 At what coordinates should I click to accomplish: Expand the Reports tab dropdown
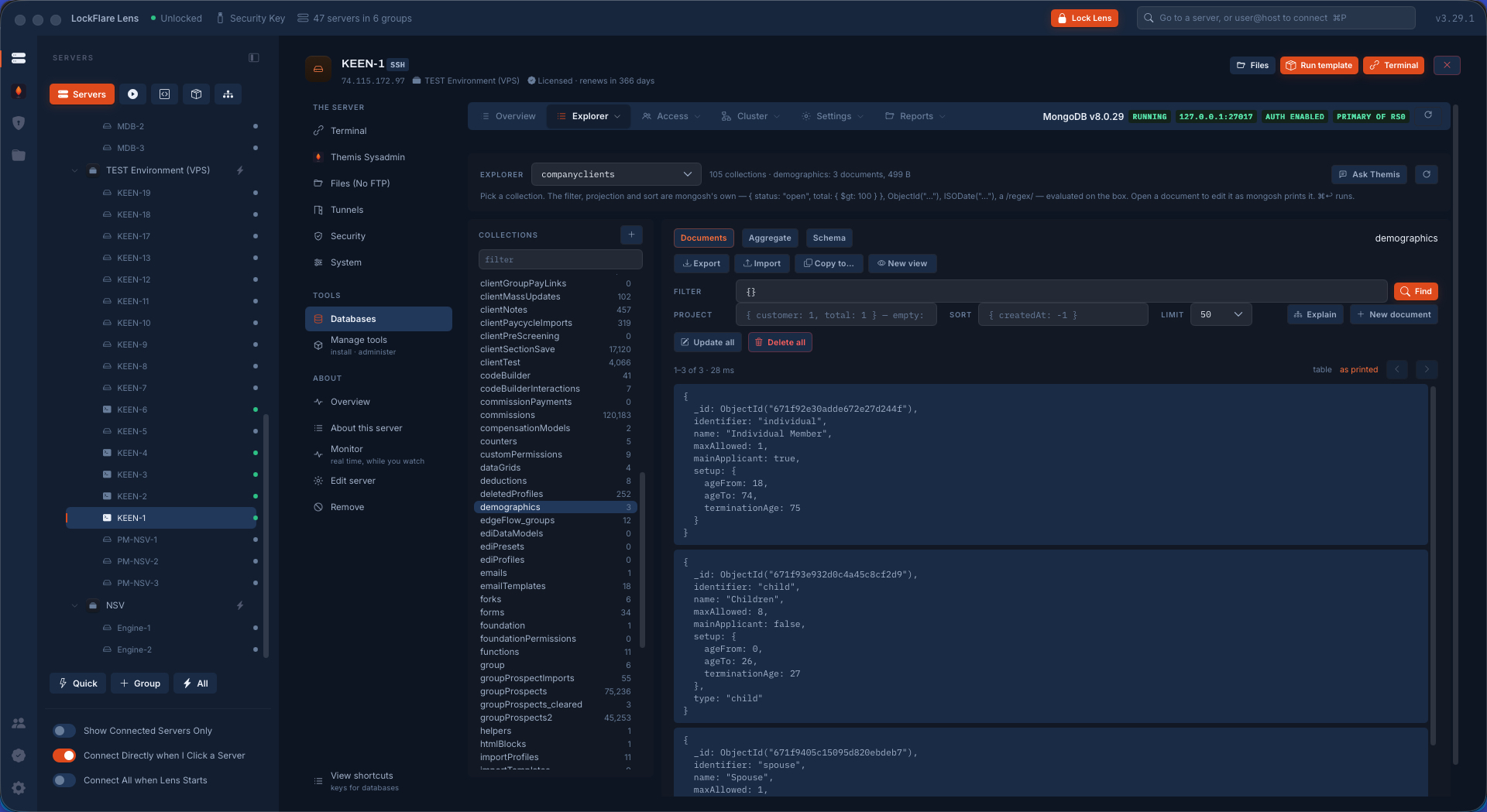[x=943, y=116]
